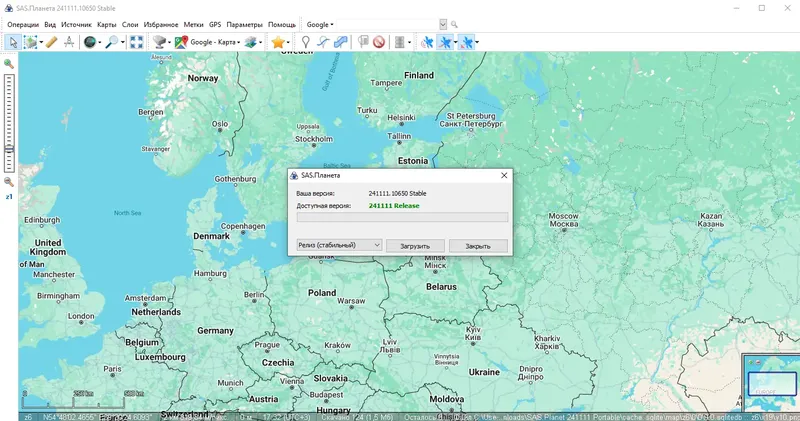The height and width of the screenshot is (421, 800).
Task: Activate the selection manager tool
Action: [x=31, y=42]
